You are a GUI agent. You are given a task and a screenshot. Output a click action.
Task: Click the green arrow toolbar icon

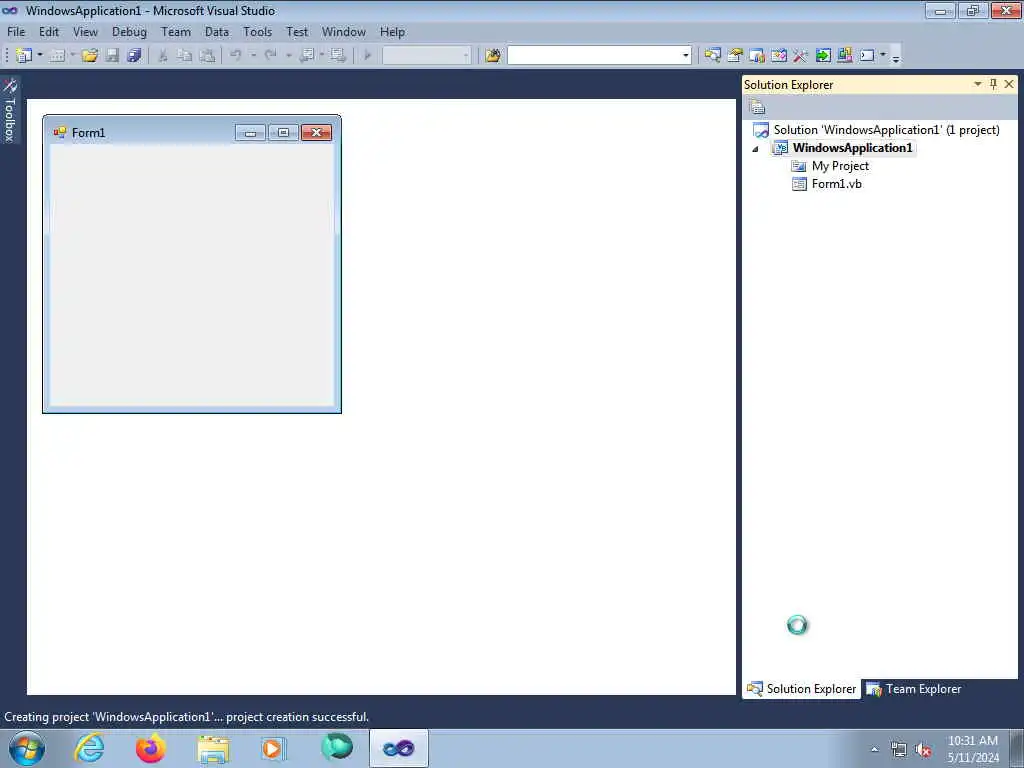(823, 56)
